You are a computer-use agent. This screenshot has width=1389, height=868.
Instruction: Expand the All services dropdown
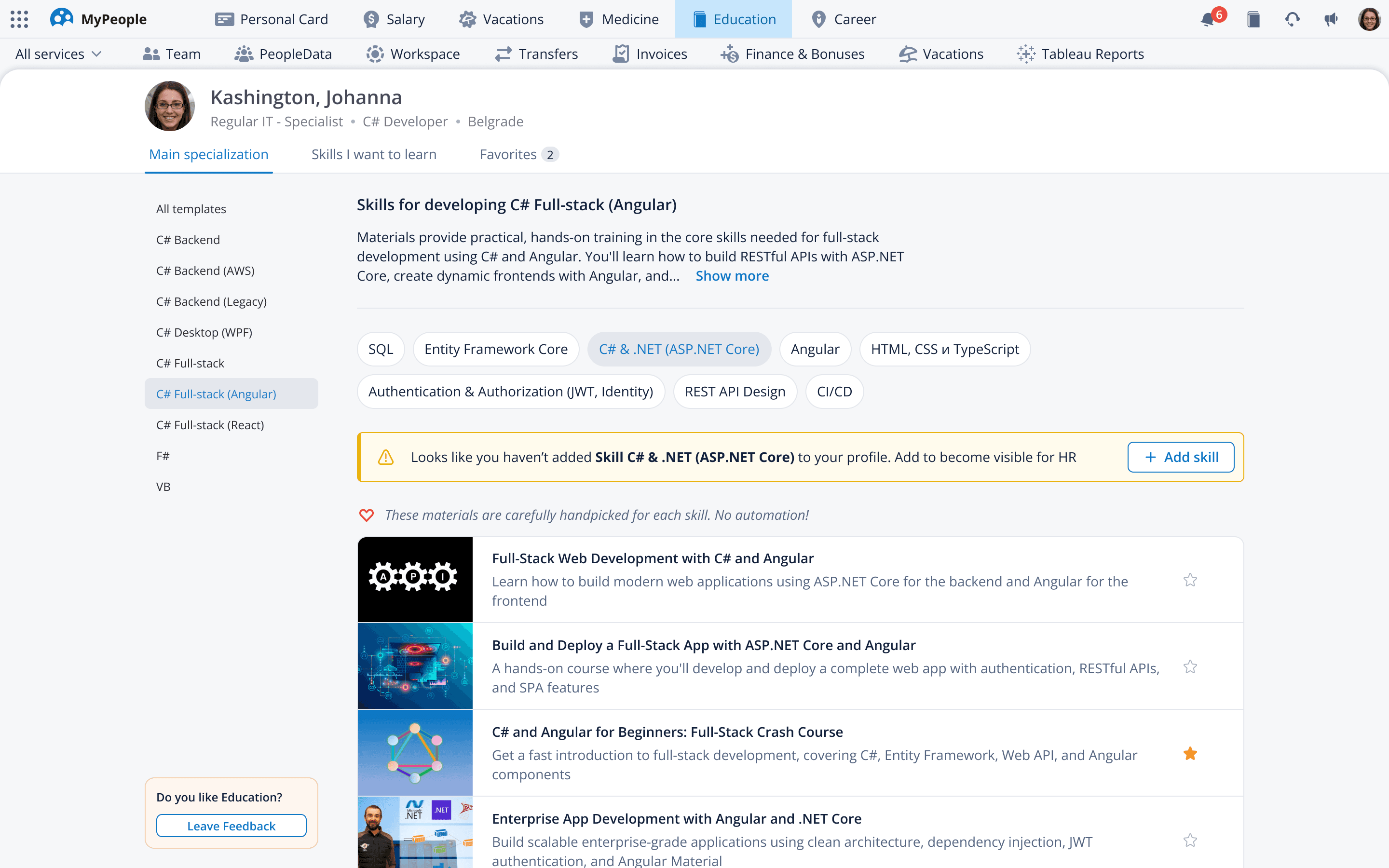58,54
